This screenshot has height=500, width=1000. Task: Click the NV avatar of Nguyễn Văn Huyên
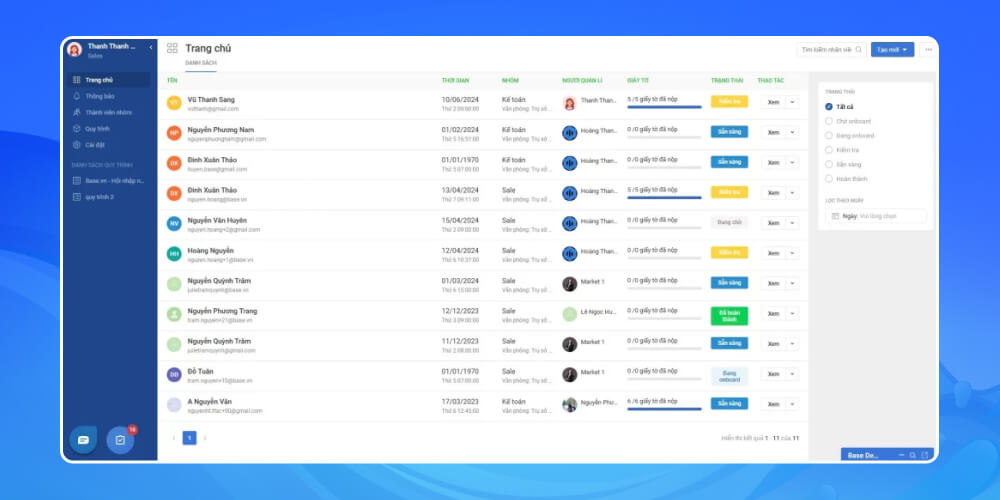(174, 223)
